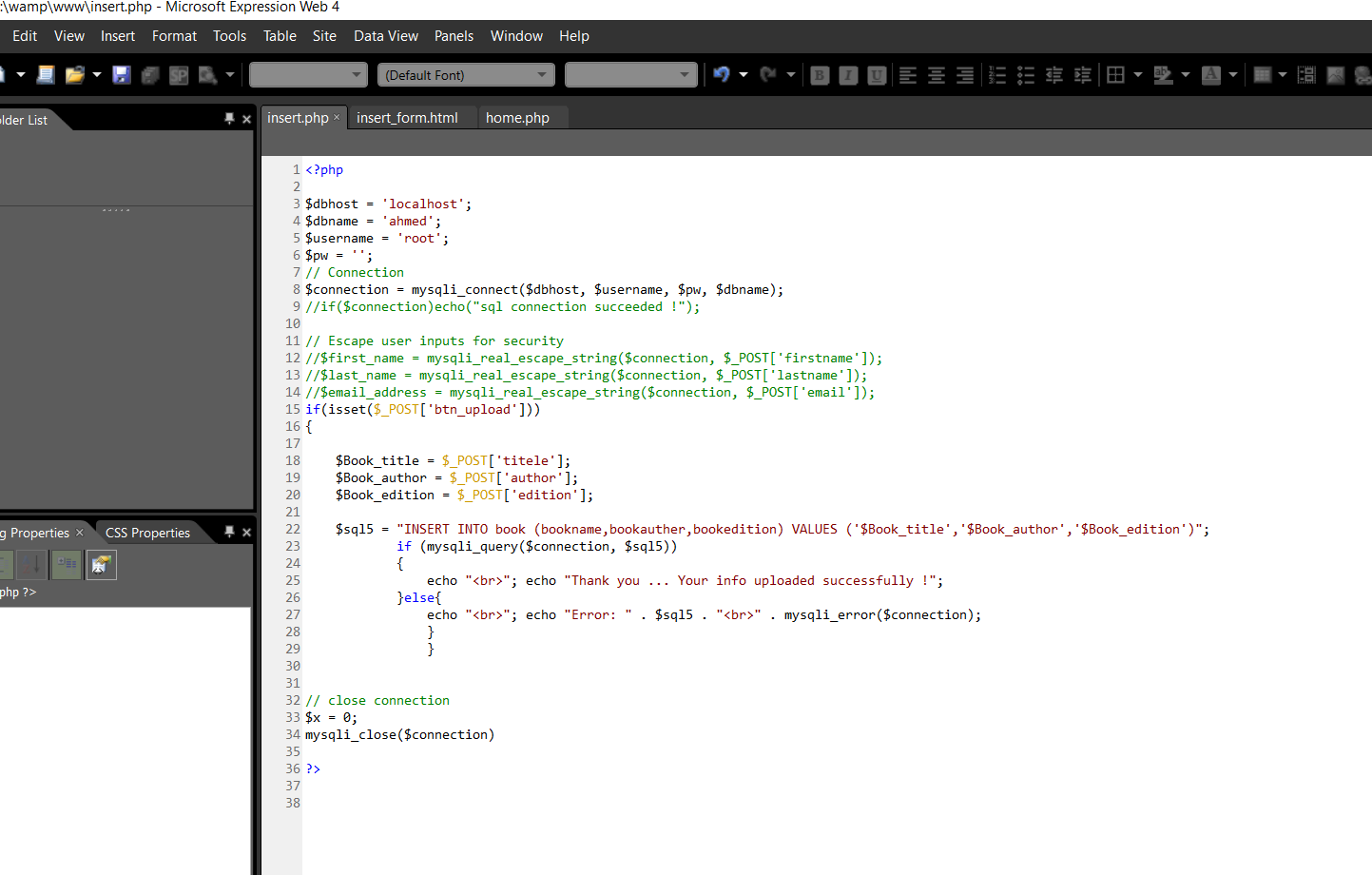
Task: Open the Font Size dropdown
Action: pyautogui.click(x=631, y=75)
